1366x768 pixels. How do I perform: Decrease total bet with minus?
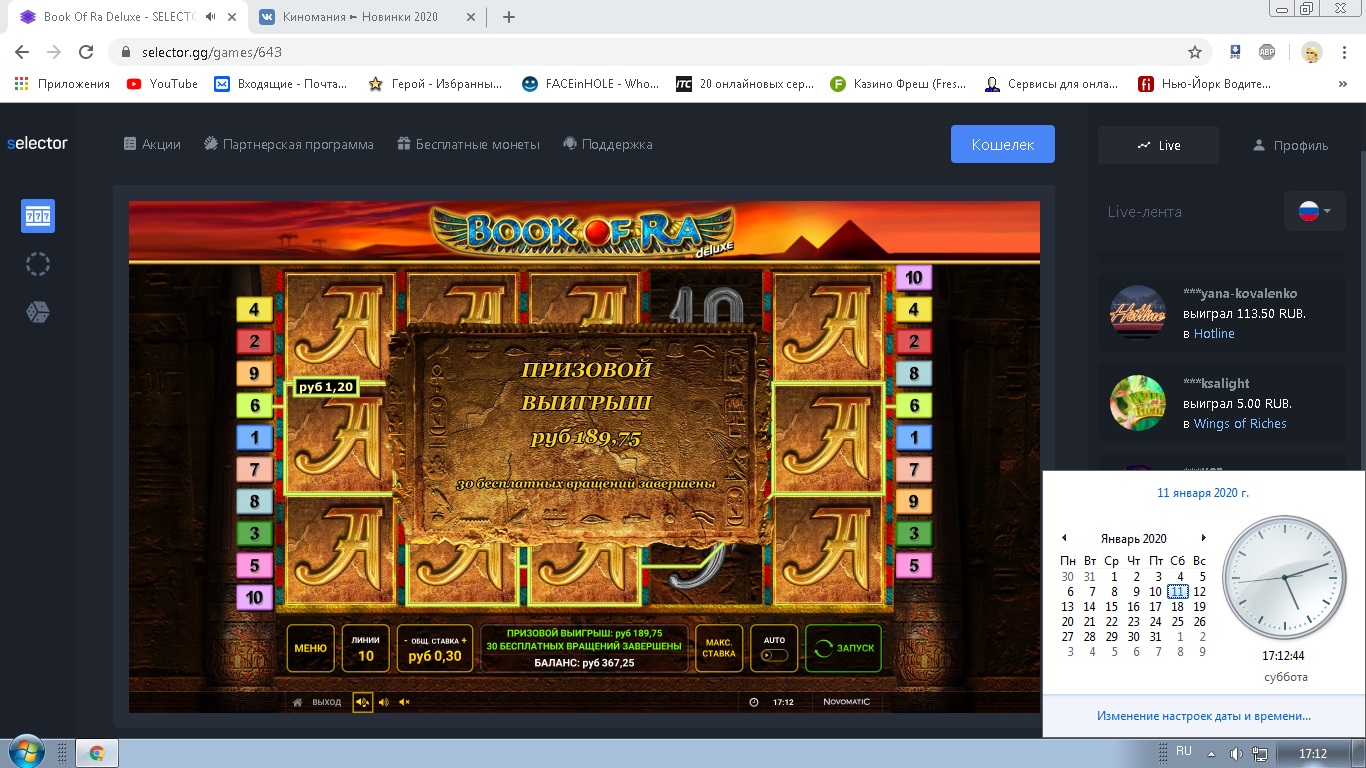point(405,640)
